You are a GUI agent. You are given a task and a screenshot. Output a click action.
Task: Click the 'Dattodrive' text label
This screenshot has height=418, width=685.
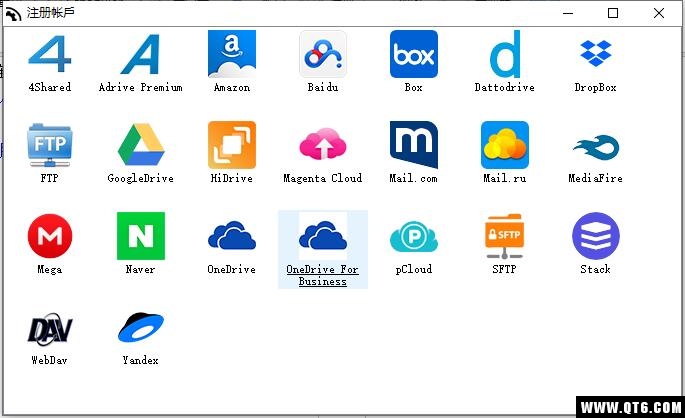(x=505, y=87)
